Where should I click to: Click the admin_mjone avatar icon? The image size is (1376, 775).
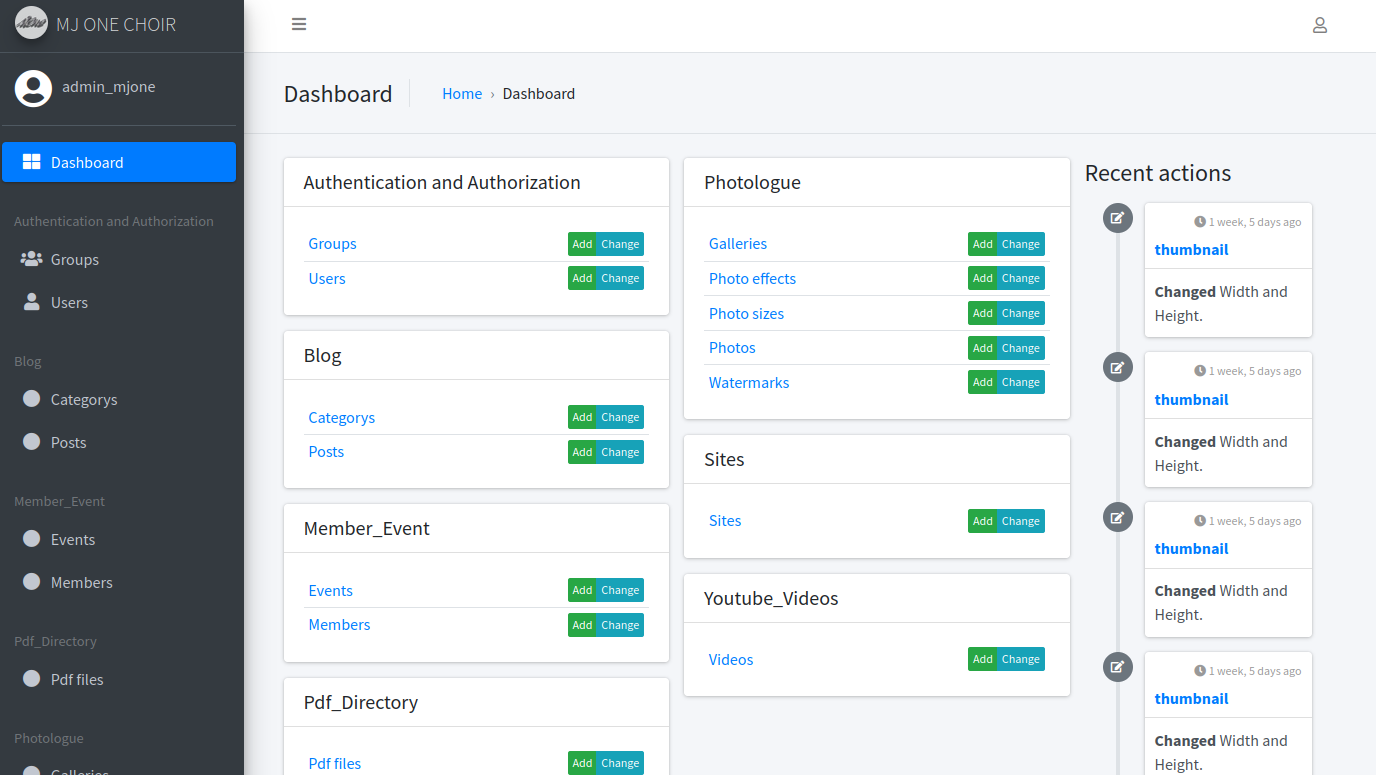tap(33, 88)
